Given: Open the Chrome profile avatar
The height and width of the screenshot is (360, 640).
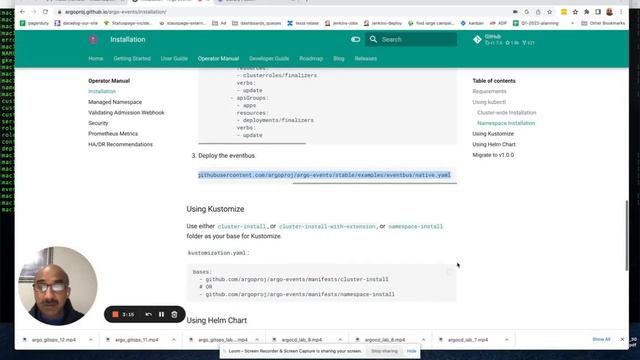Looking at the screenshot, I should pyautogui.click(x=609, y=12).
